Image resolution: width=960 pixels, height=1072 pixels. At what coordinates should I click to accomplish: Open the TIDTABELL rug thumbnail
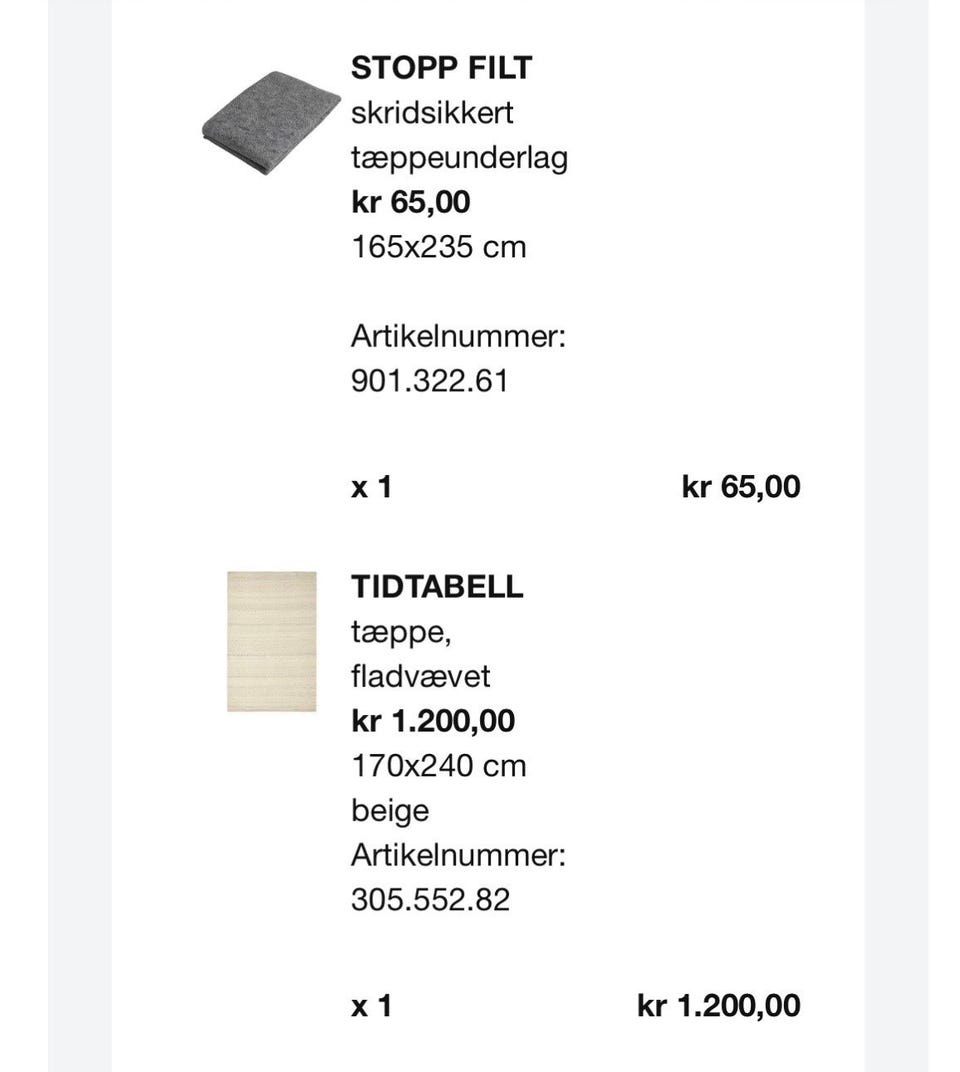(x=271, y=641)
